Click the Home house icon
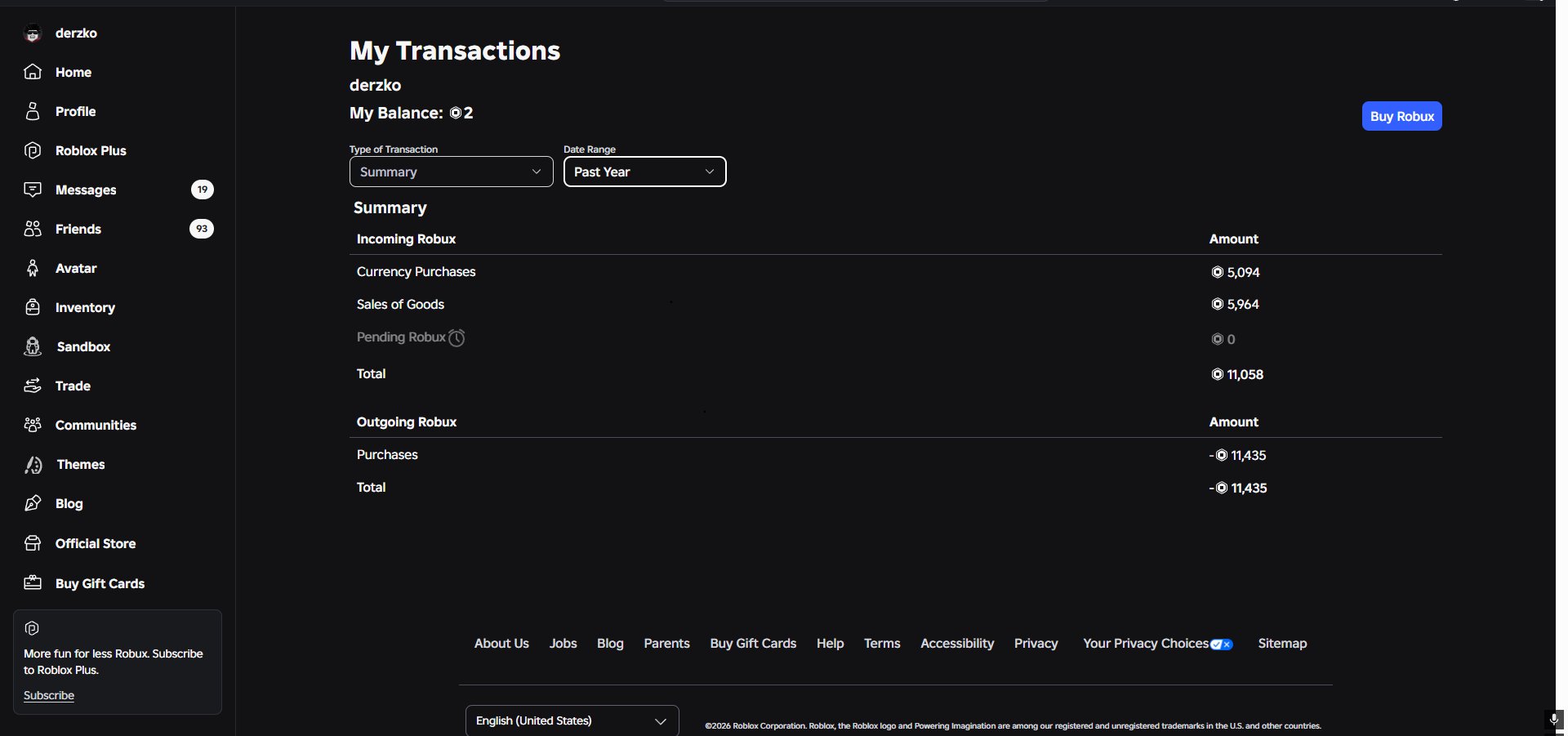The width and height of the screenshot is (1568, 736). (x=33, y=72)
